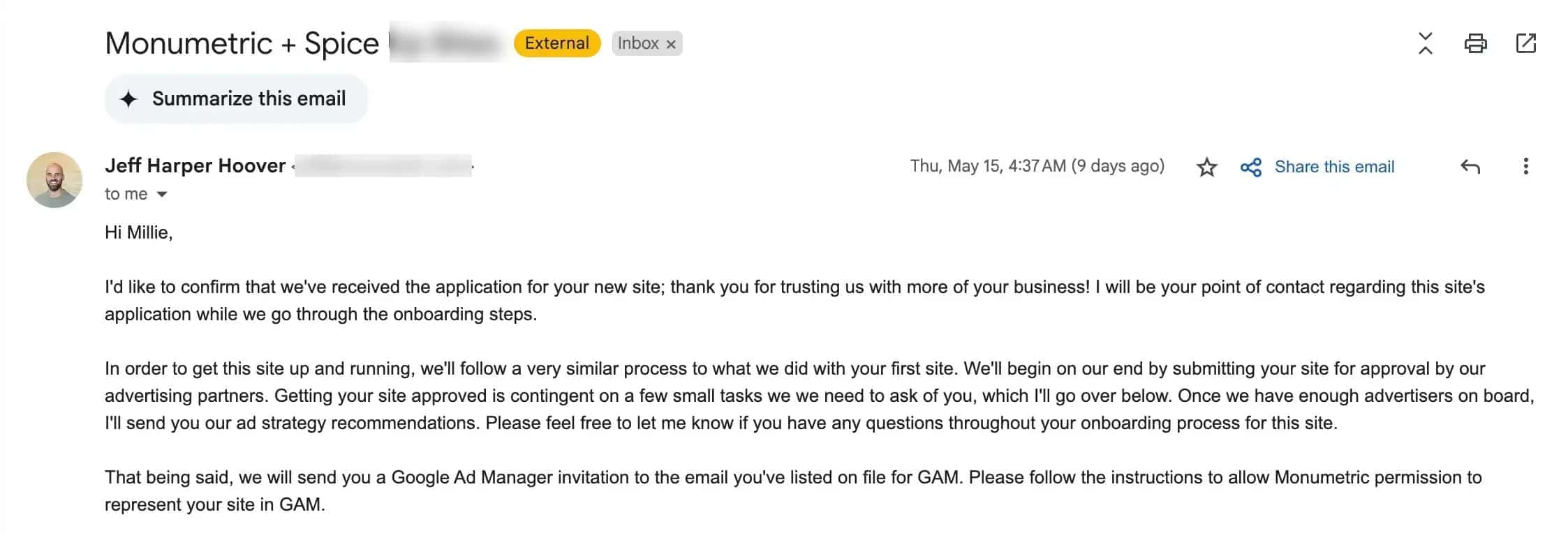Click the collapse all arrows icon
The image size is (1568, 533).
coord(1426,43)
